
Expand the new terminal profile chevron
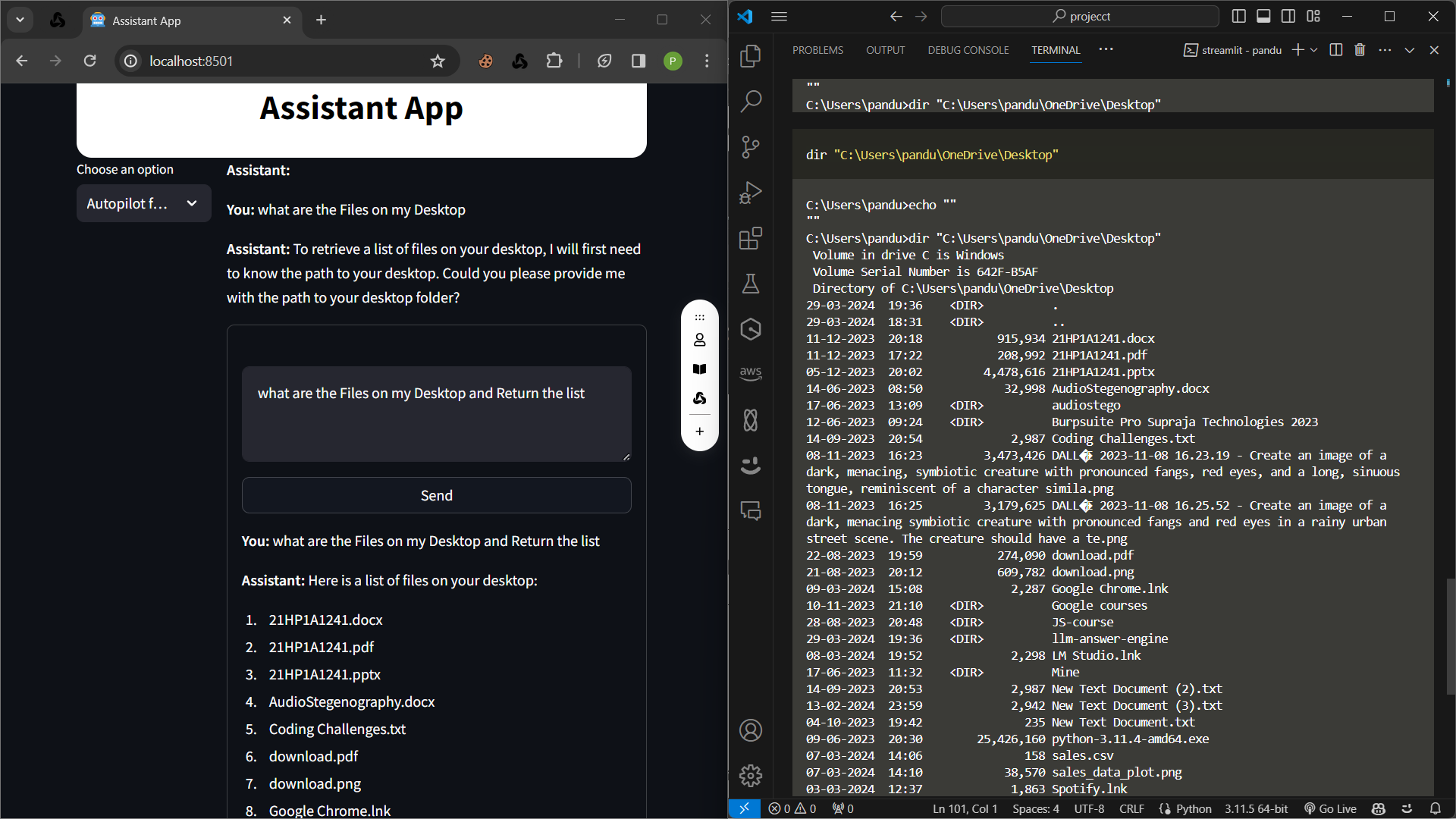(x=1314, y=49)
